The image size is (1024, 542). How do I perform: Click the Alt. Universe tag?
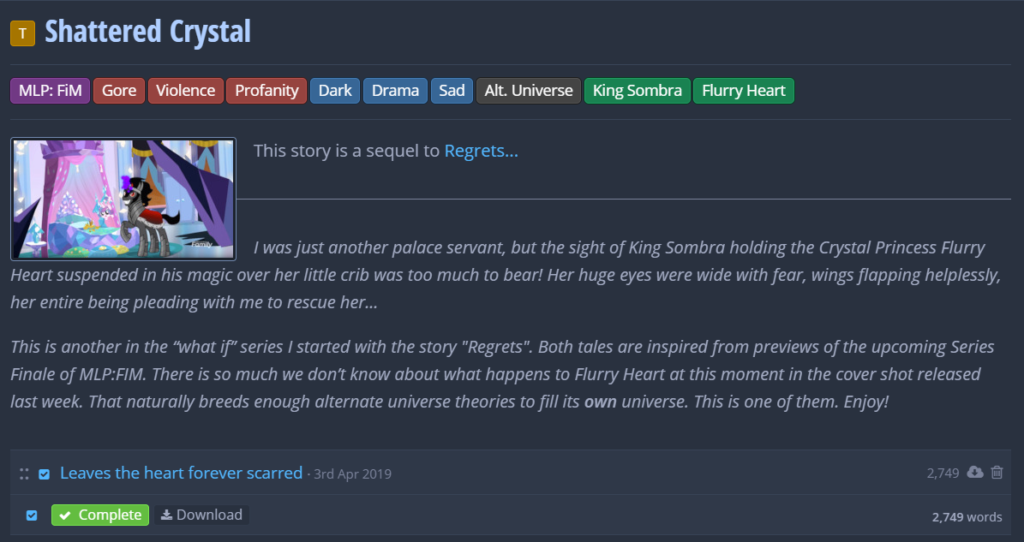(x=528, y=91)
